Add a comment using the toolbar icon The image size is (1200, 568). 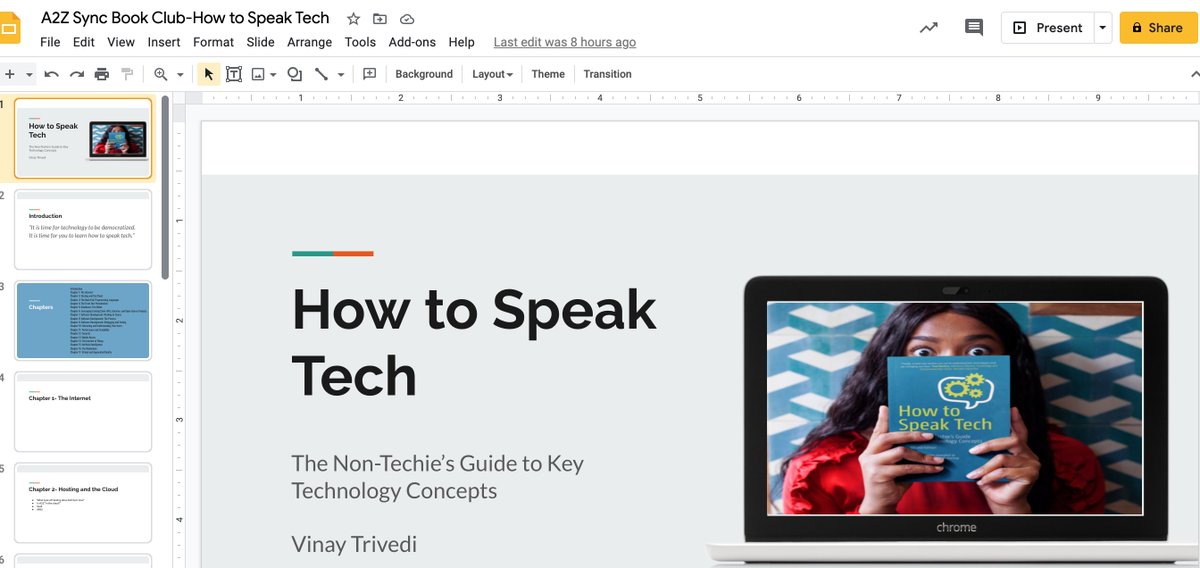pos(369,74)
